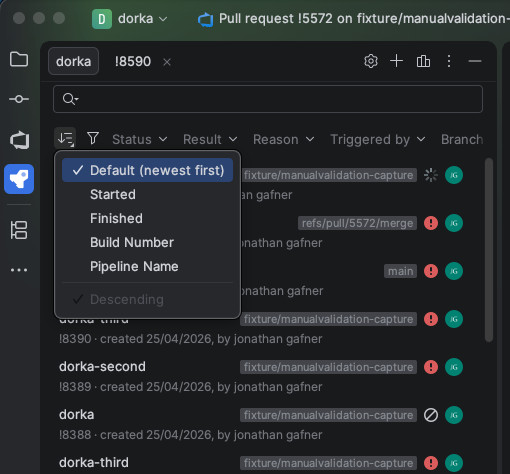The width and height of the screenshot is (510, 474).
Task: Open the Commit tool window icon
Action: click(x=19, y=99)
